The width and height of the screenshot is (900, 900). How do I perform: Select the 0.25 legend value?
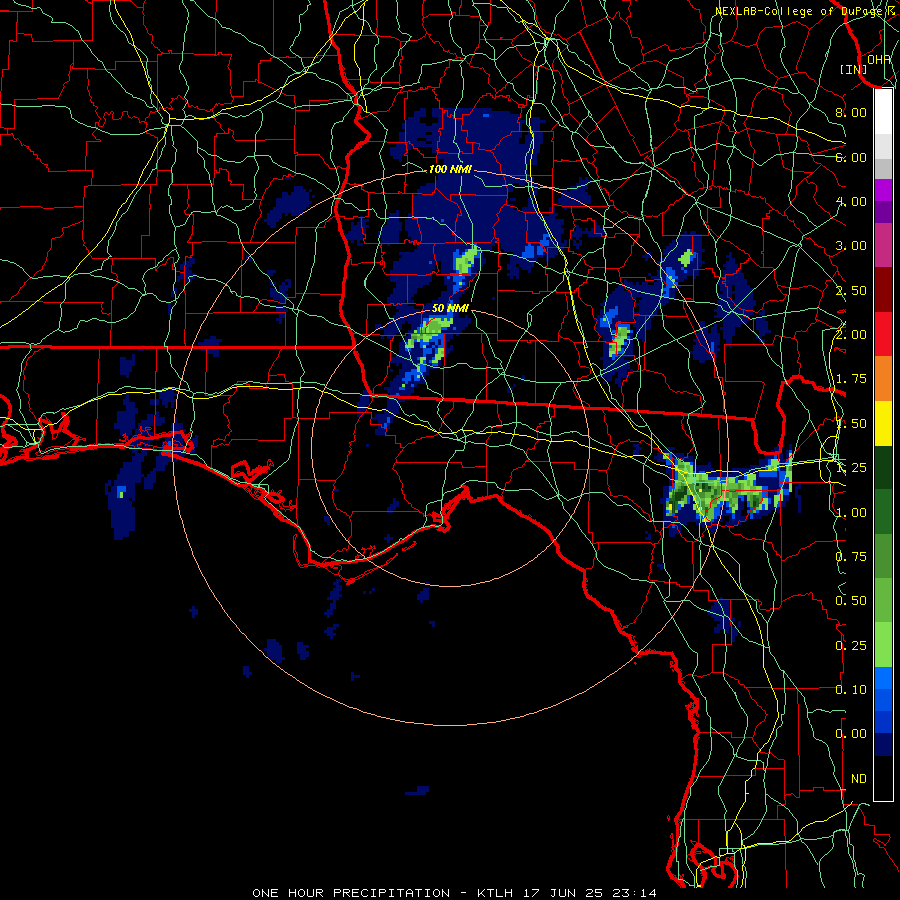pos(851,646)
